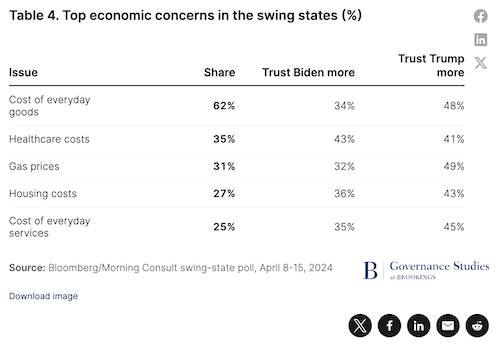
Task: Click the Trust Trump more column header
Action: coord(431,65)
